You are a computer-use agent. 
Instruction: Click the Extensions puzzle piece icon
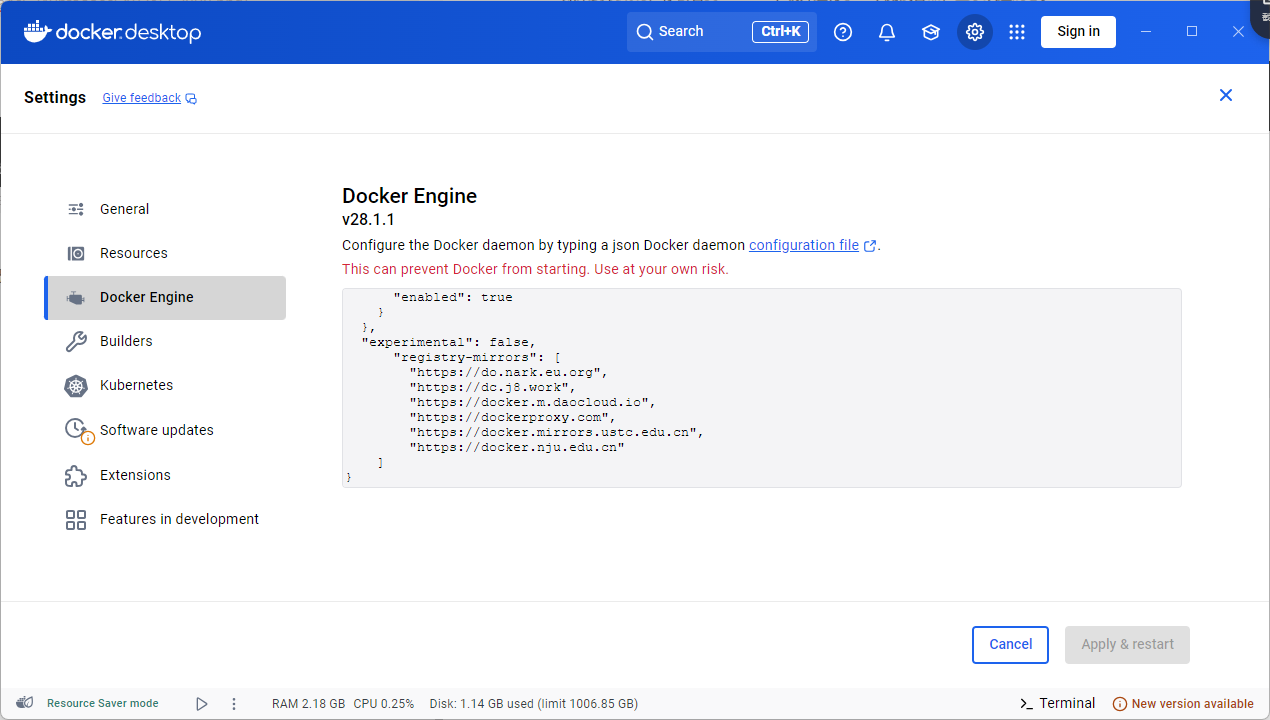point(76,475)
